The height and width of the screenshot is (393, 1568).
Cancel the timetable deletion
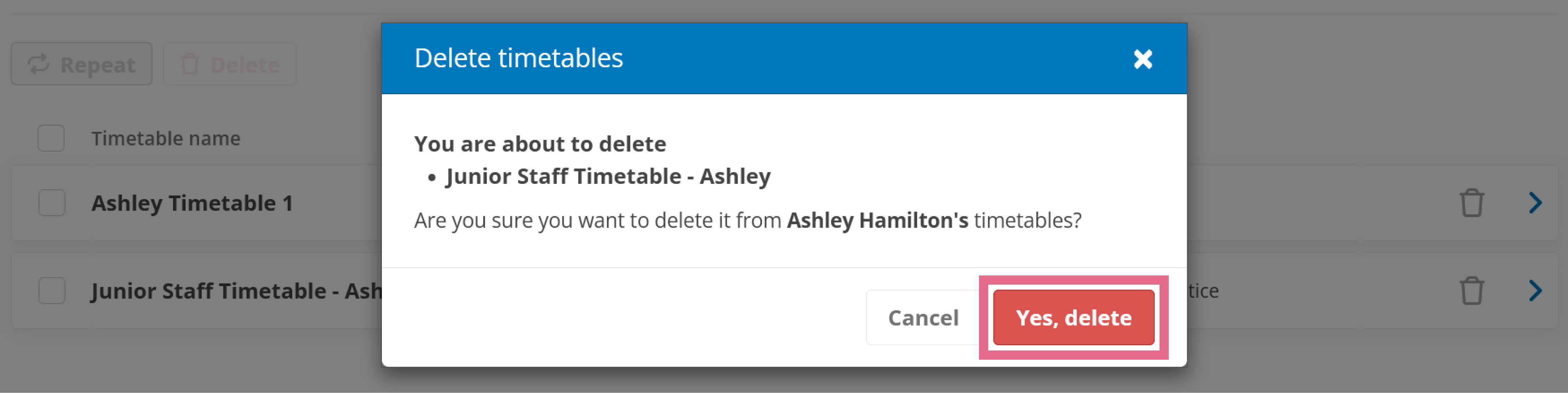pos(923,318)
